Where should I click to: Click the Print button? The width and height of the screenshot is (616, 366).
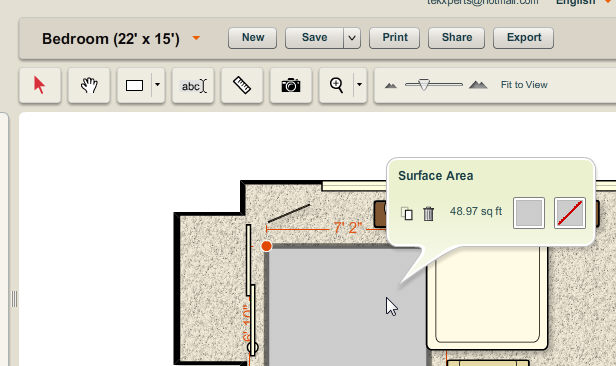tap(394, 38)
